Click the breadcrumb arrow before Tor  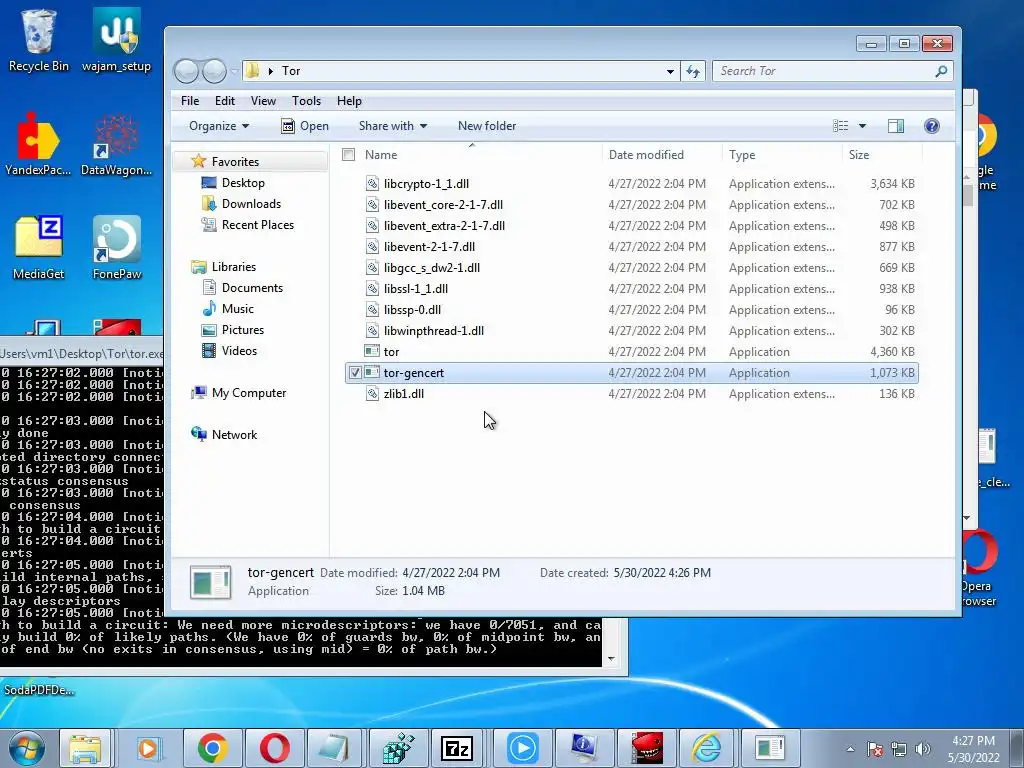pos(270,71)
